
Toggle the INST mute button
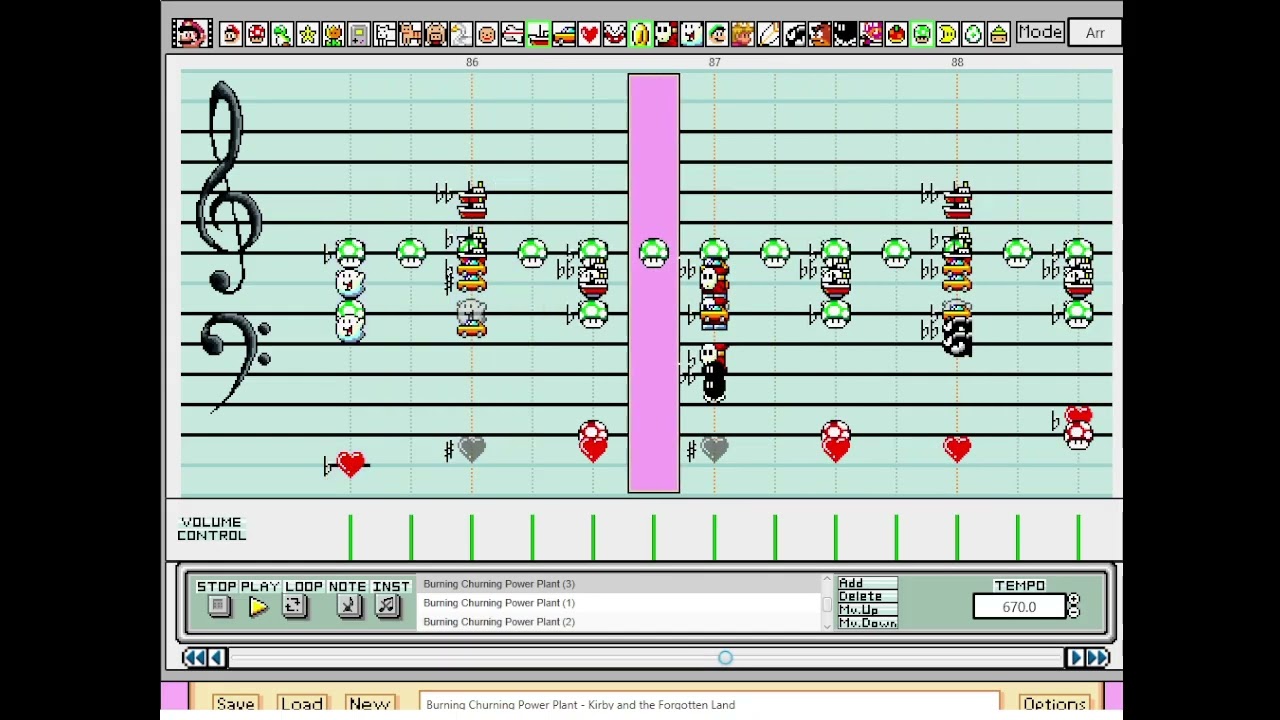388,606
